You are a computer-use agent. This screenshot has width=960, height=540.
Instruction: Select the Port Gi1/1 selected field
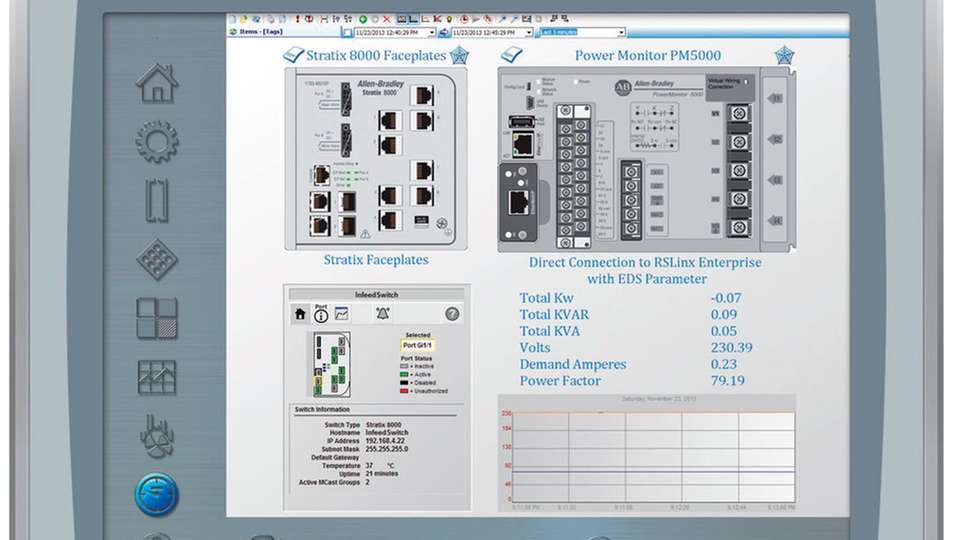click(416, 345)
